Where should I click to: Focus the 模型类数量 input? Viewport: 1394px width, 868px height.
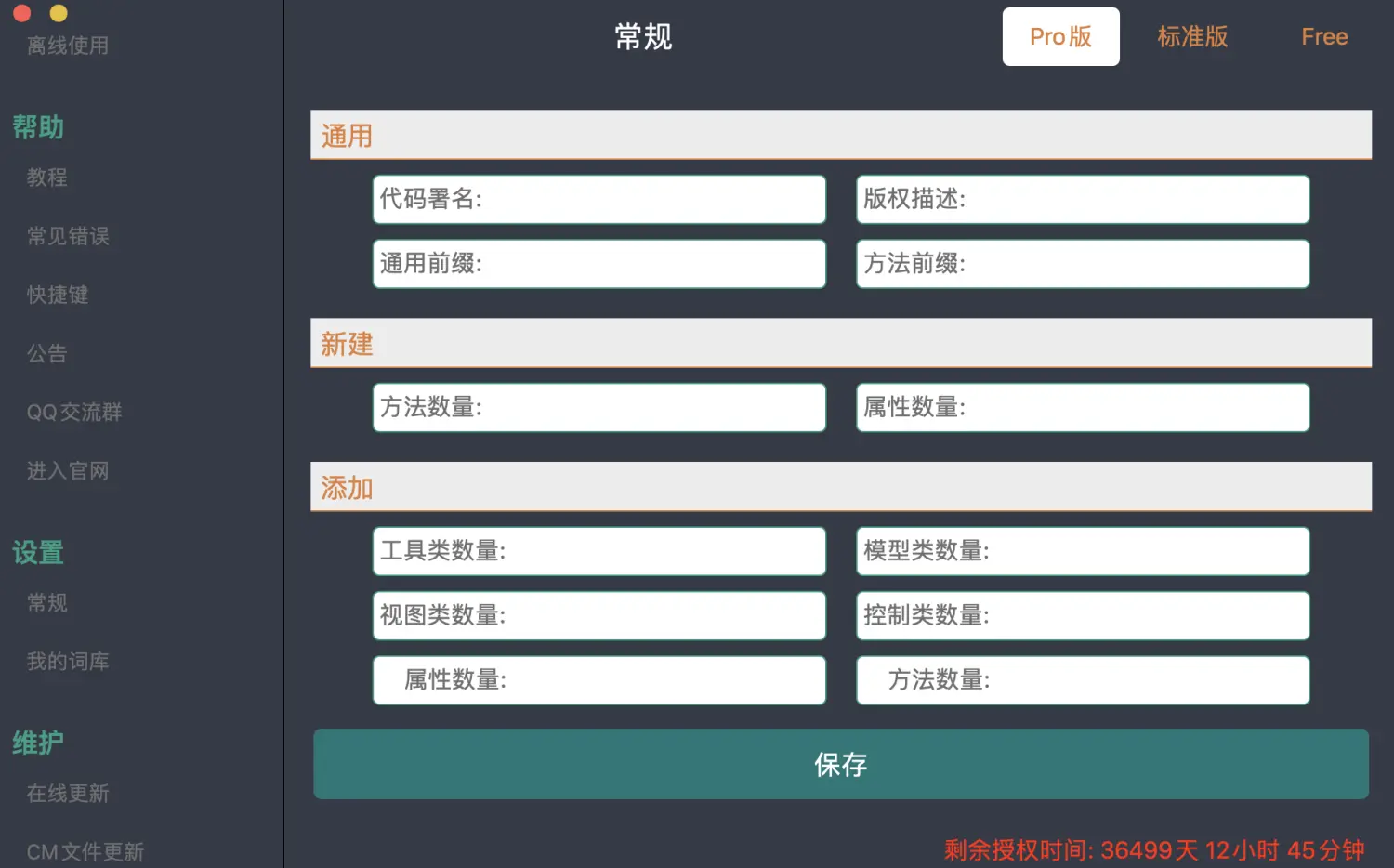(x=1143, y=551)
